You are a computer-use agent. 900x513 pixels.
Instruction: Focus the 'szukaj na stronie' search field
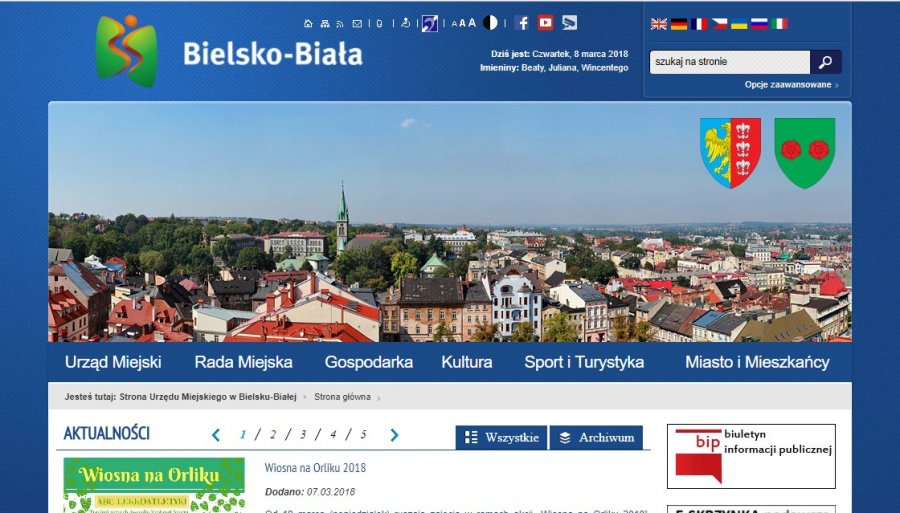click(730, 62)
